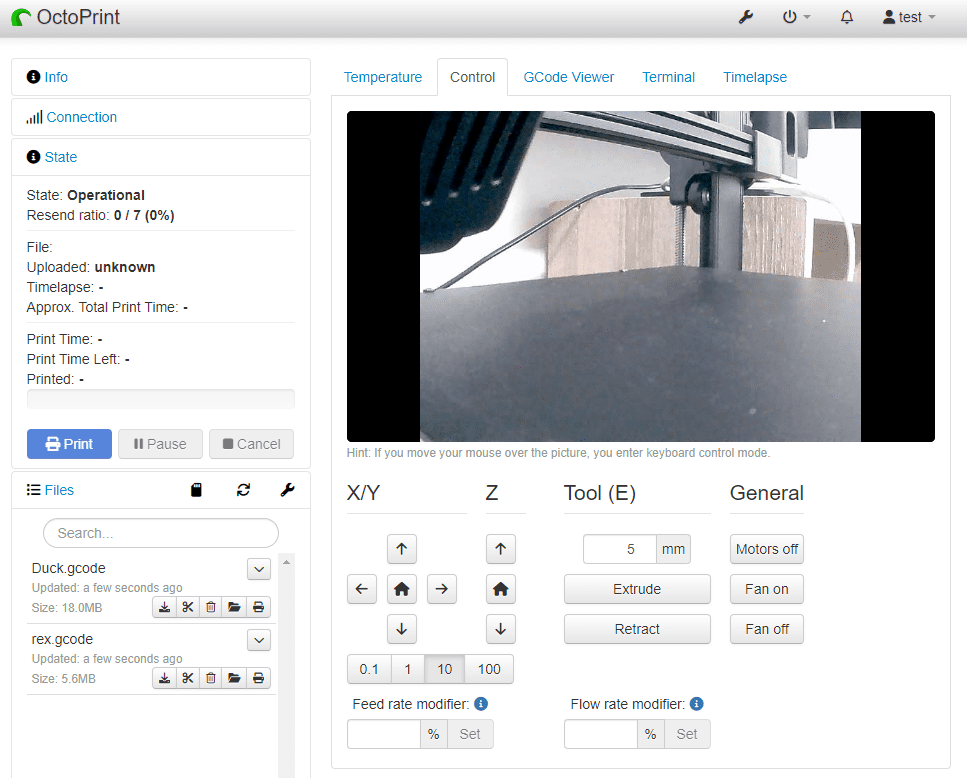Switch to the GCode Viewer tab
This screenshot has width=967, height=778.
(x=568, y=76)
